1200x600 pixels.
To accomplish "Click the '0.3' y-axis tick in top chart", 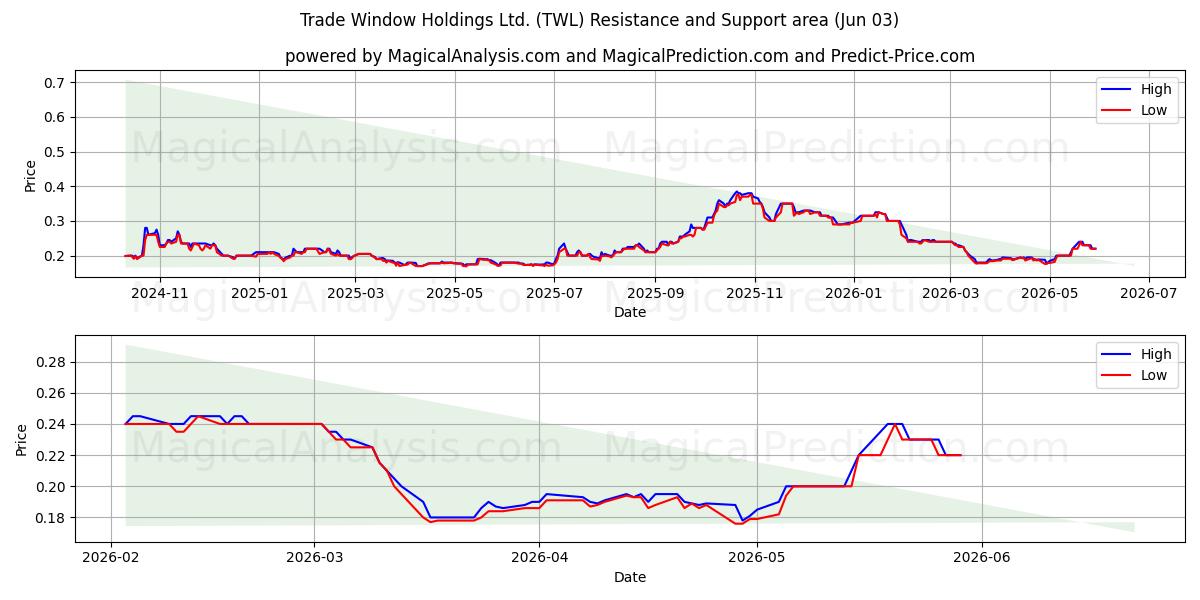I will tap(56, 221).
